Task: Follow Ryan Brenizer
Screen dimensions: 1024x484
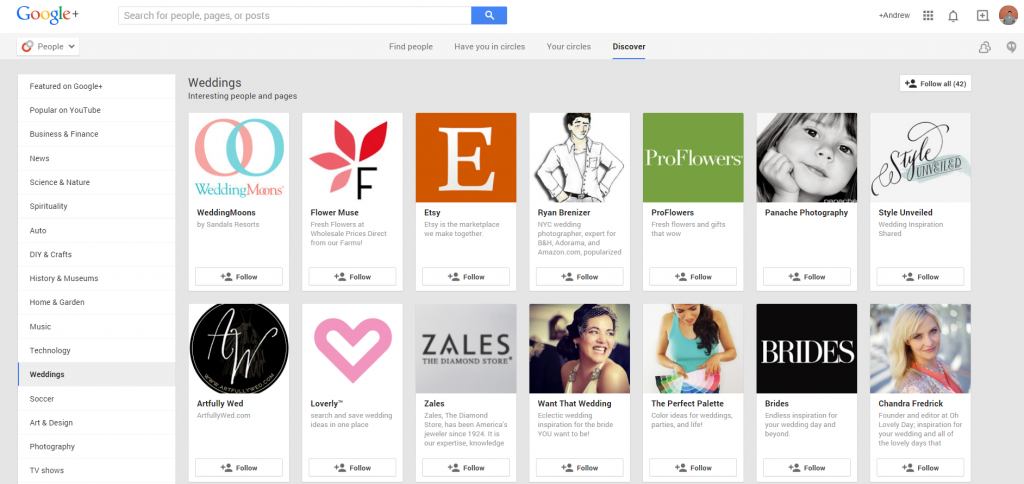Action: (x=580, y=277)
